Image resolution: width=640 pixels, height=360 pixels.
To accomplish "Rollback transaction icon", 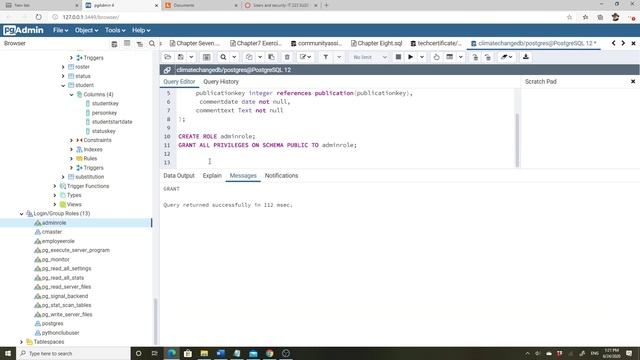I will (x=488, y=57).
